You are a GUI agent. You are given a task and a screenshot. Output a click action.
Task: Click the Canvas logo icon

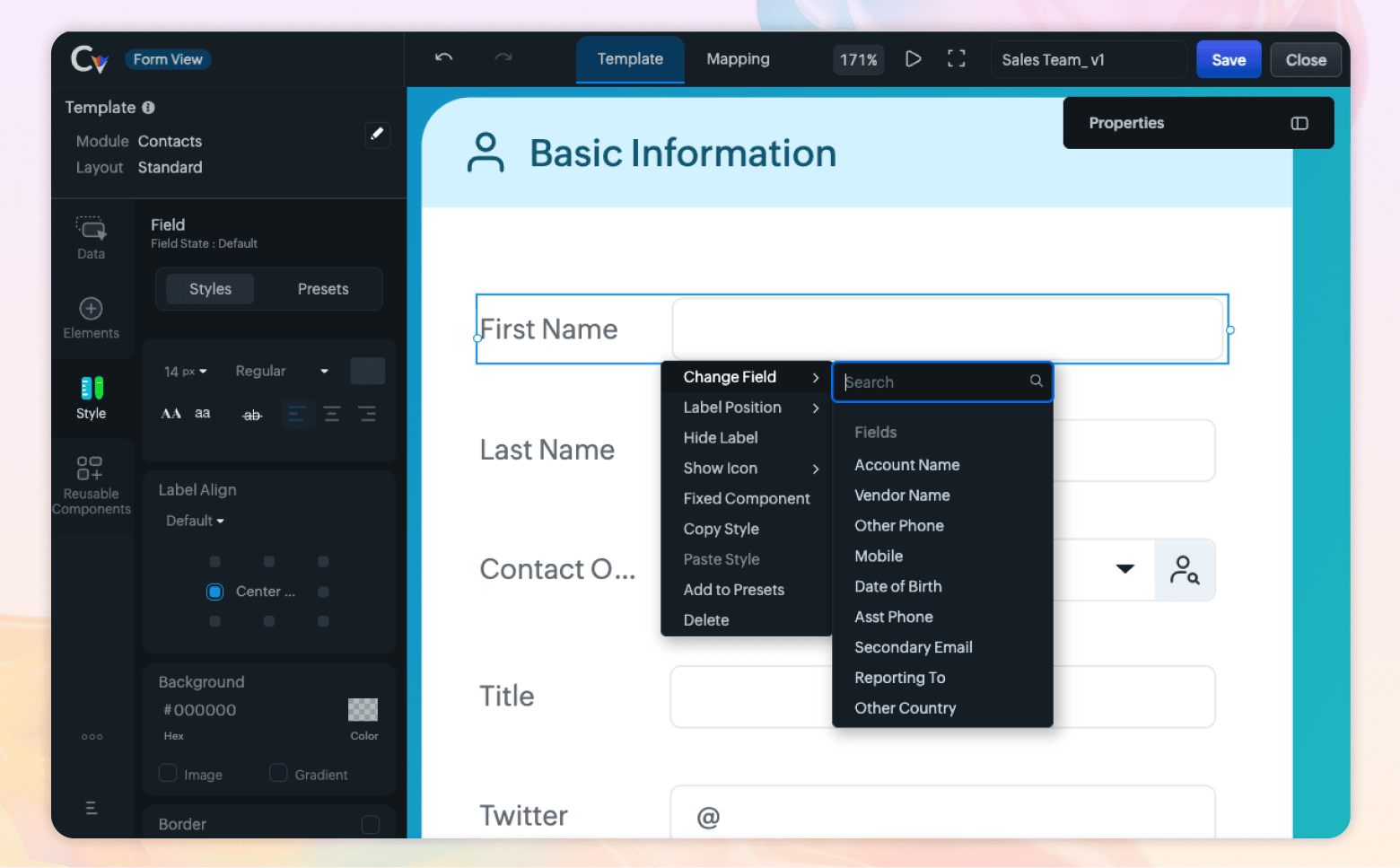[90, 59]
